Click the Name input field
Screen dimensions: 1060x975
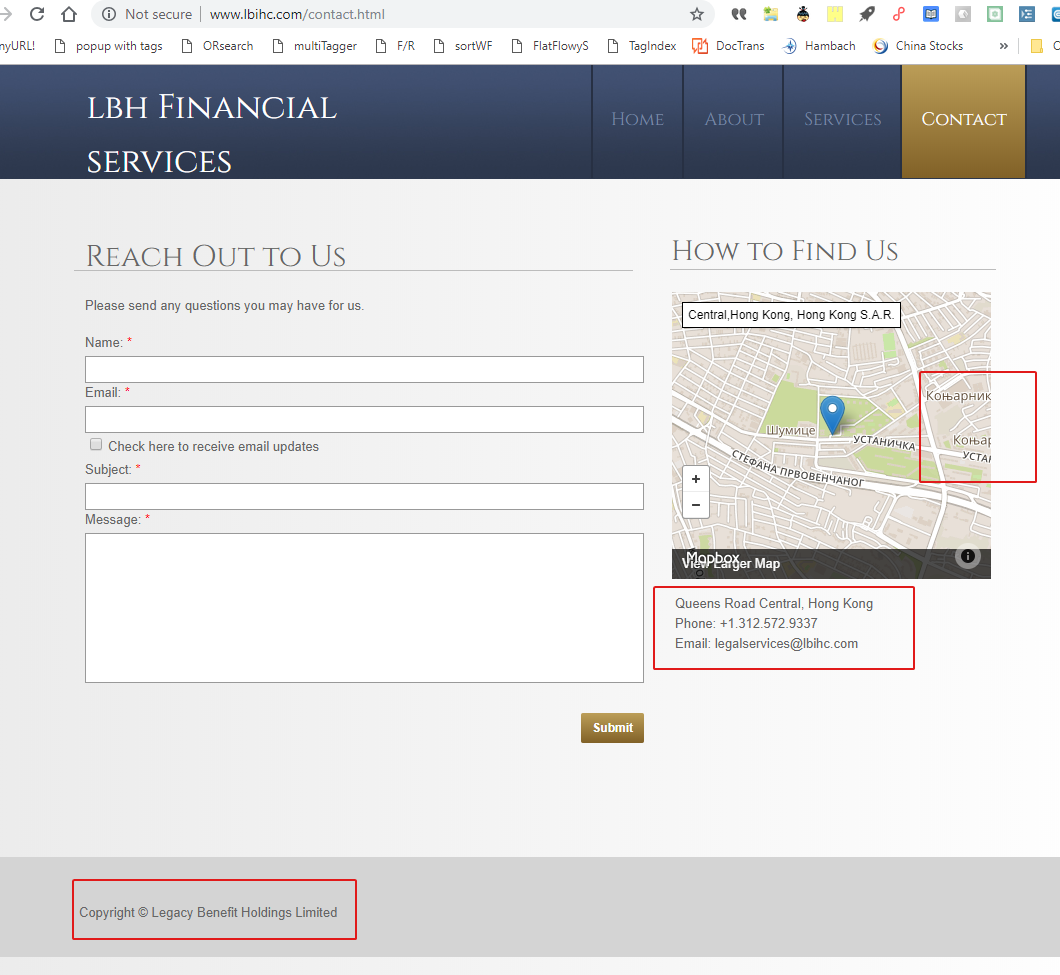tap(364, 369)
